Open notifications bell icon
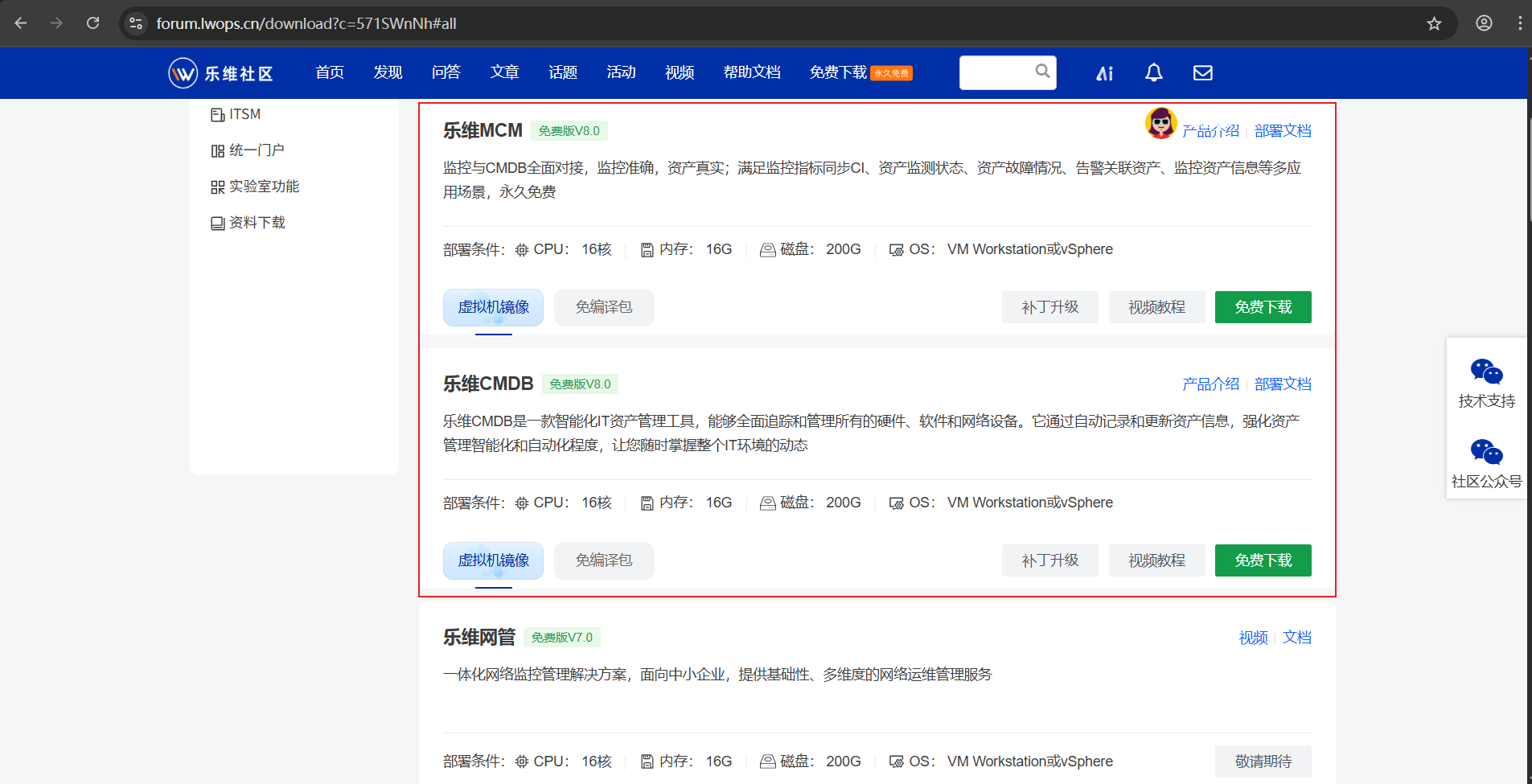 [1154, 73]
